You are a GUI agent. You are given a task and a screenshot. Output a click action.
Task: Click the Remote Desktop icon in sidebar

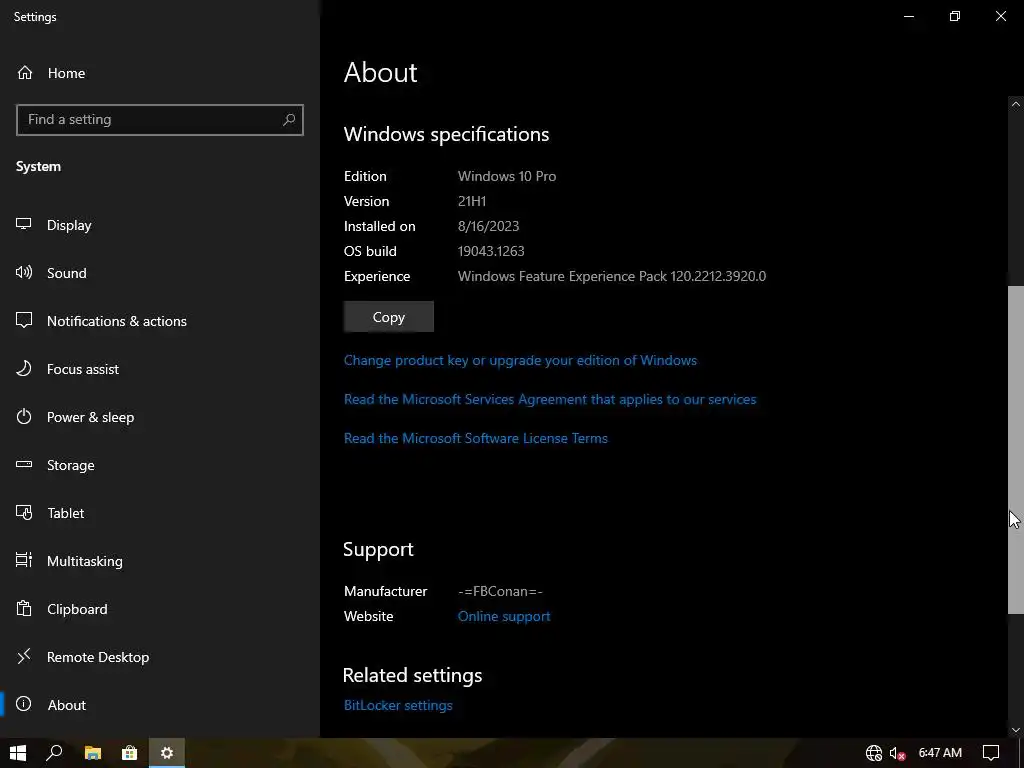[x=24, y=656]
